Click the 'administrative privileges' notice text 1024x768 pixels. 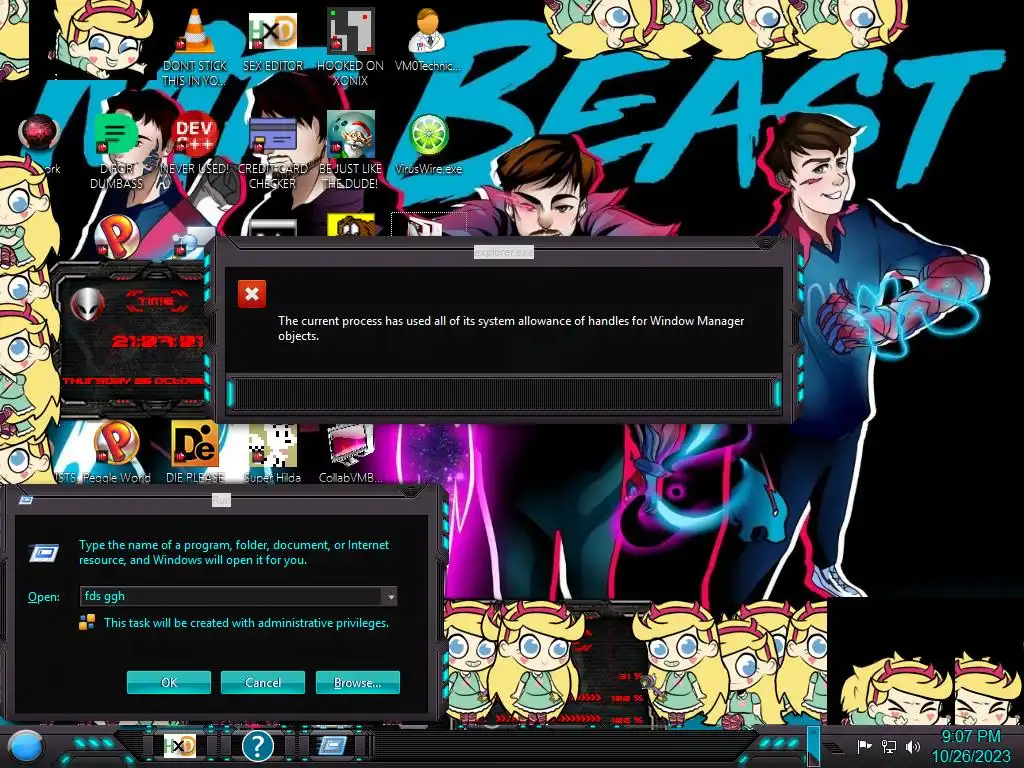point(246,623)
